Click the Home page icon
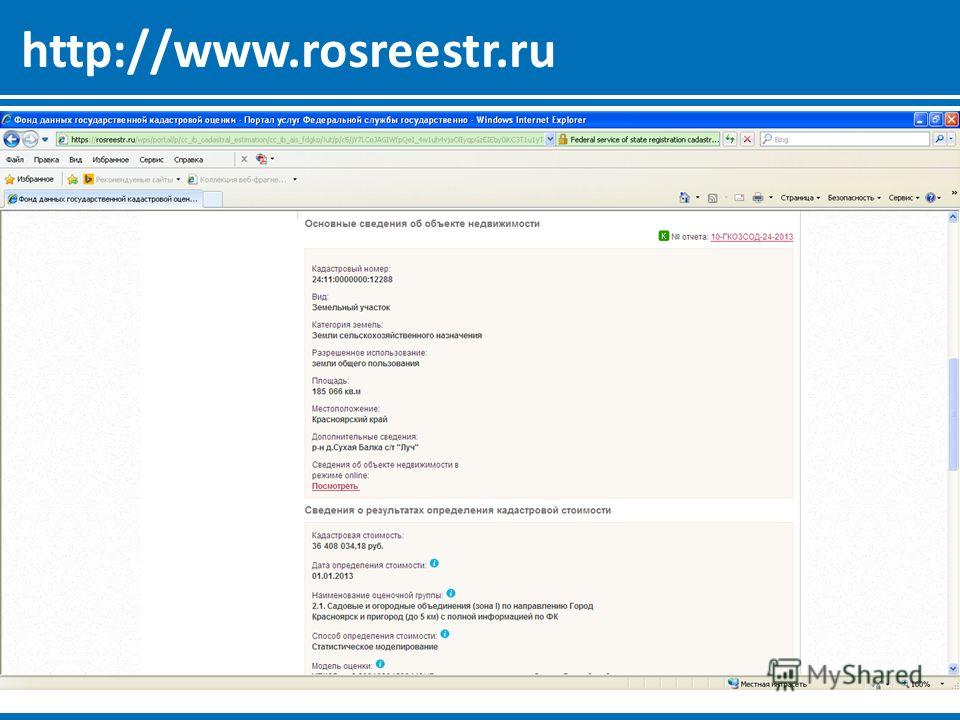Screen dimensions: 960x720 tap(684, 198)
